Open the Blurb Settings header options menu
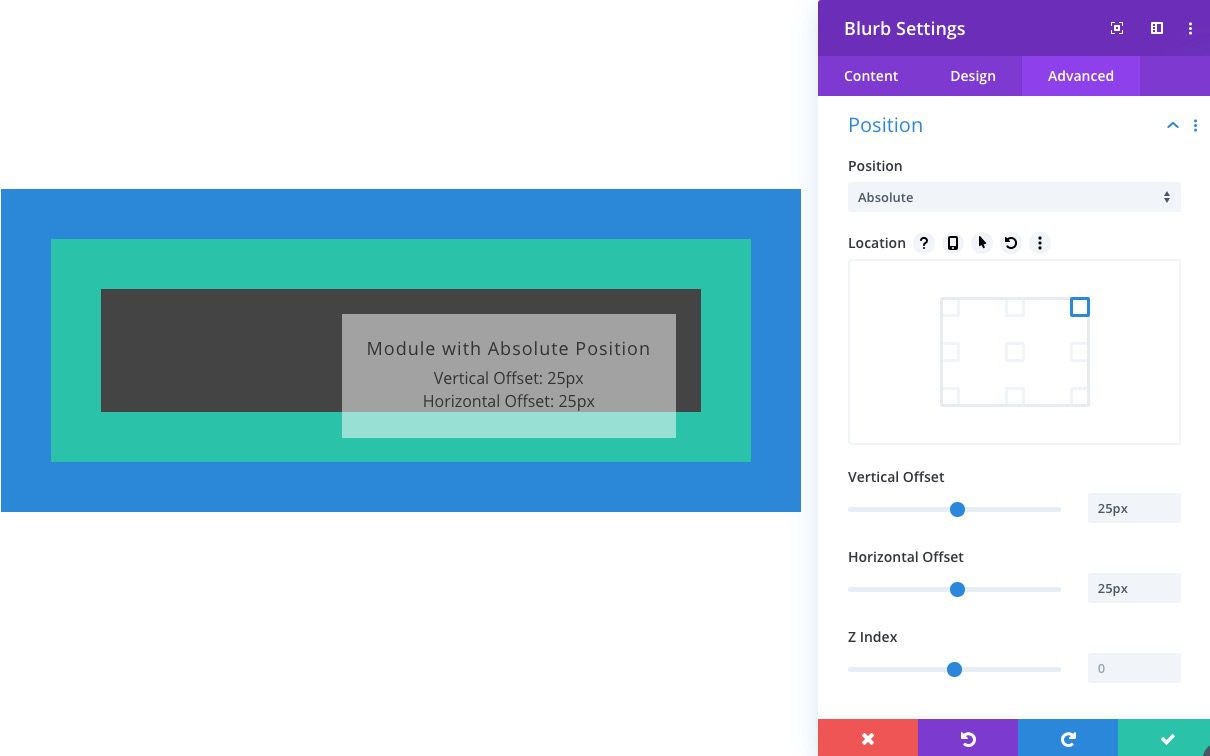Image resolution: width=1210 pixels, height=756 pixels. (1190, 28)
